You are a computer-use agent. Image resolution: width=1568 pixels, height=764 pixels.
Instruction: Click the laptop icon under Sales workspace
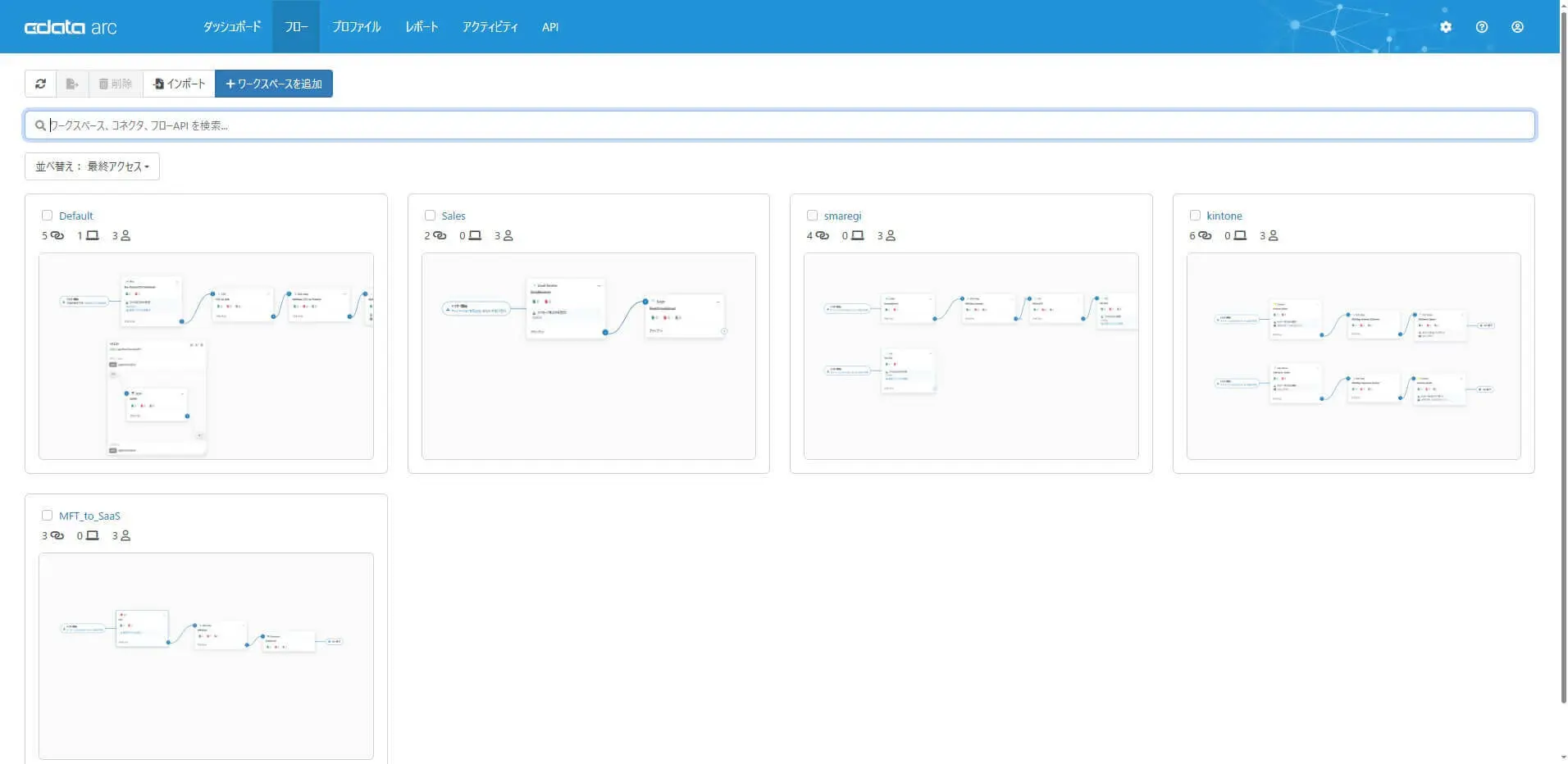(475, 235)
